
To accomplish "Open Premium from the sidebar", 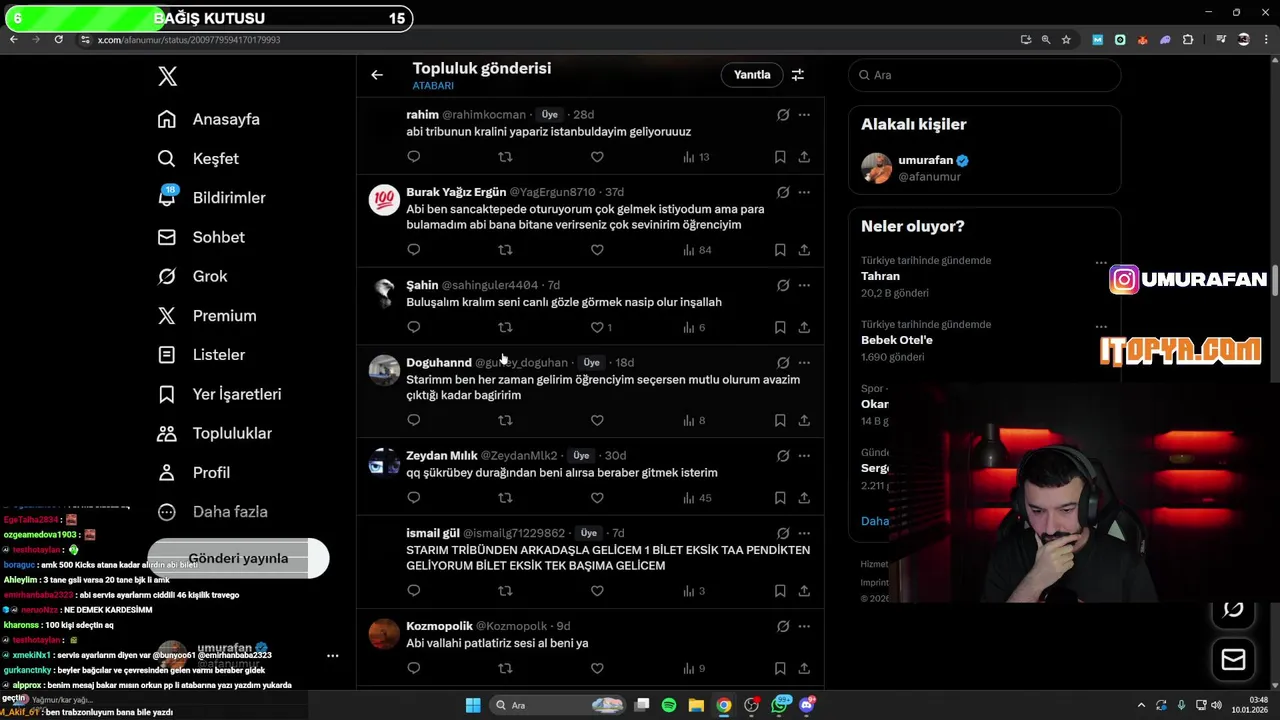I will pyautogui.click(x=207, y=315).
